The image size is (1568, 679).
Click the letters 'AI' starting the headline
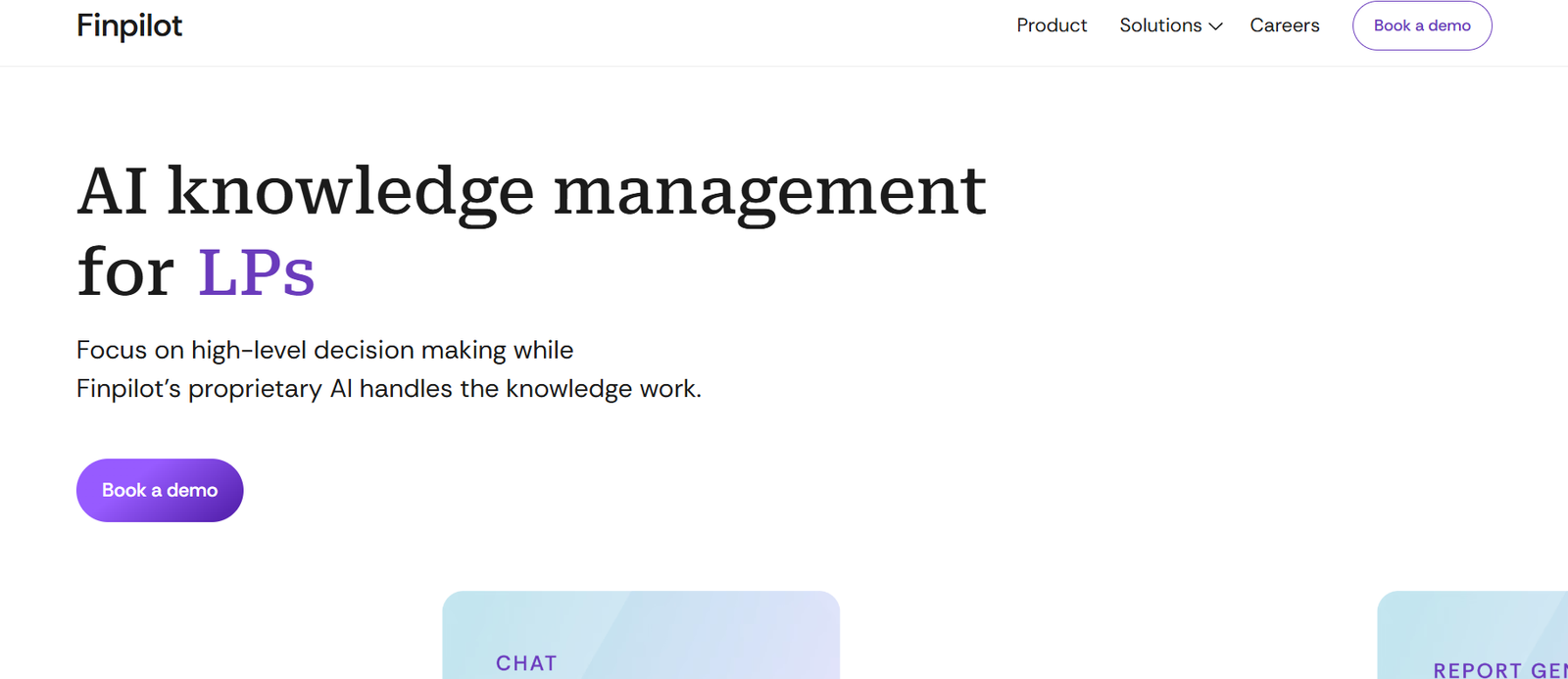pyautogui.click(x=113, y=192)
